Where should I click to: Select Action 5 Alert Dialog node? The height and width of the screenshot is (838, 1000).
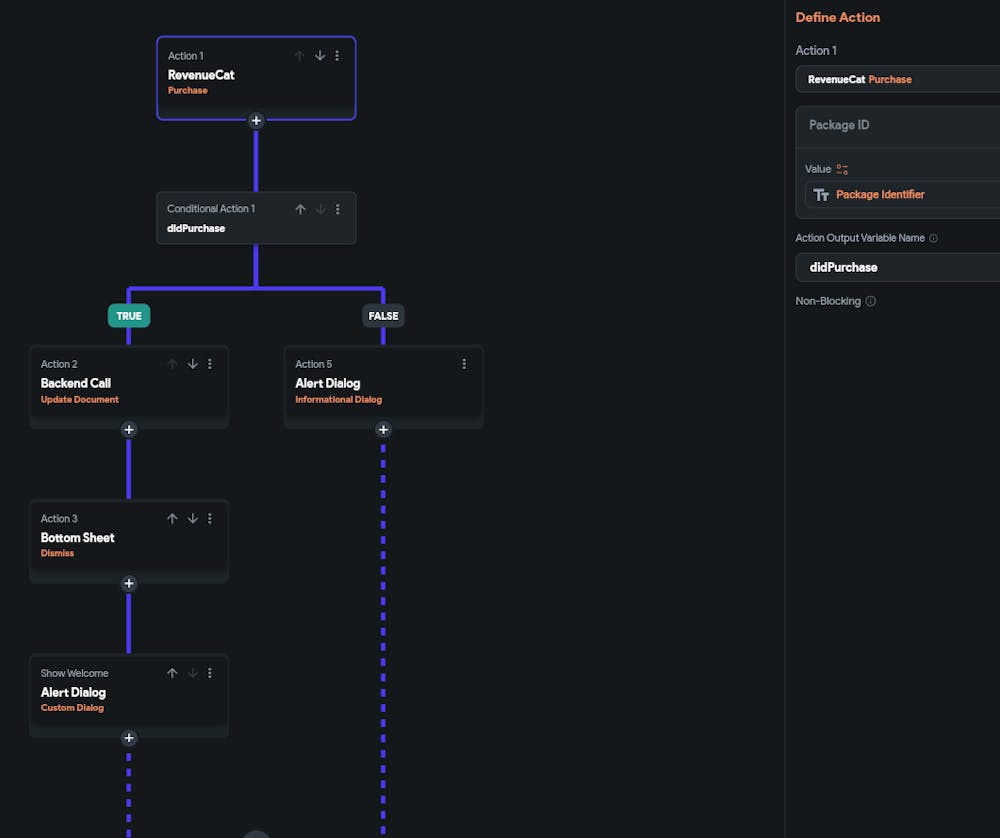pyautogui.click(x=383, y=386)
